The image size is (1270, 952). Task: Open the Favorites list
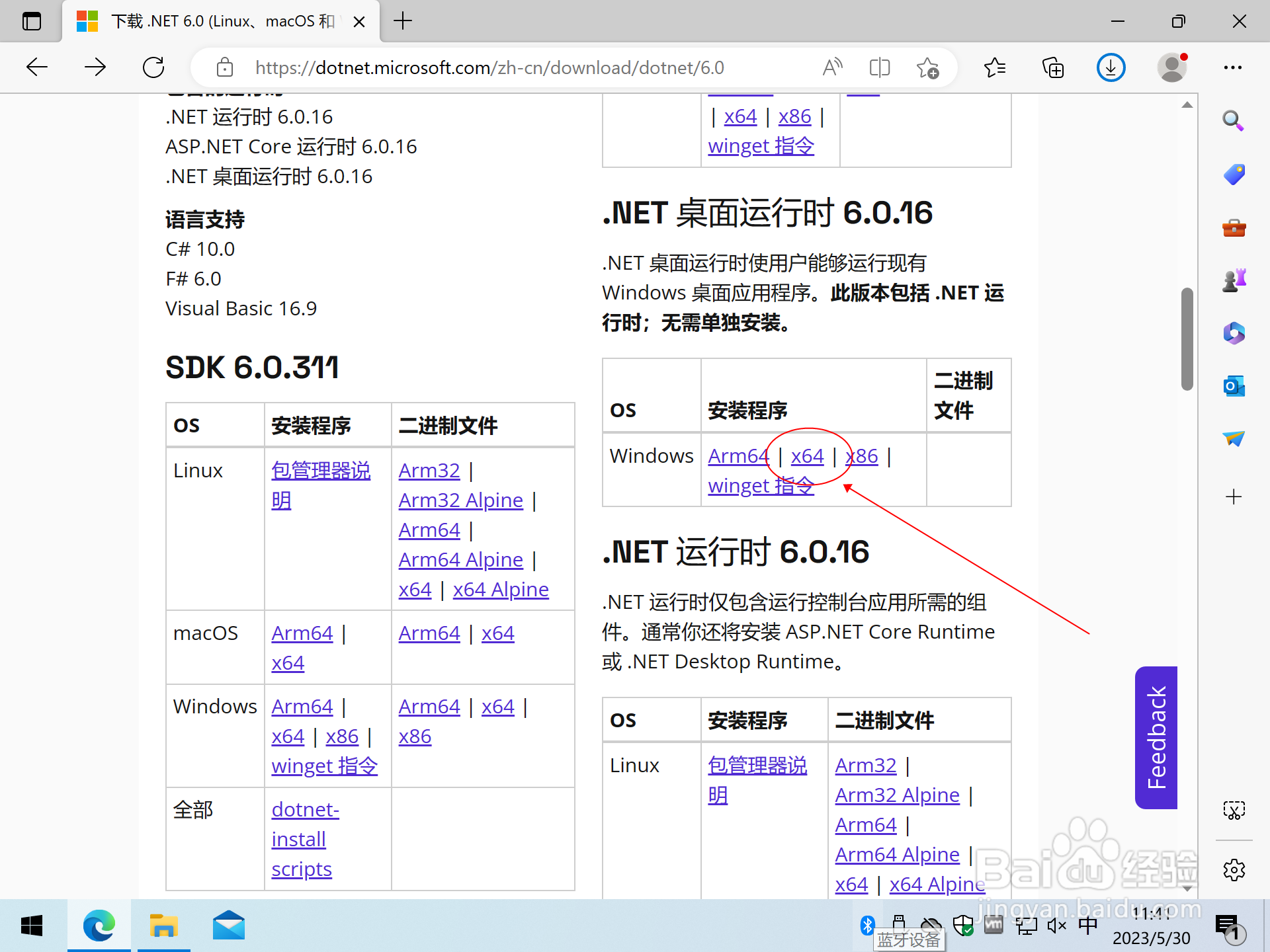(995, 67)
